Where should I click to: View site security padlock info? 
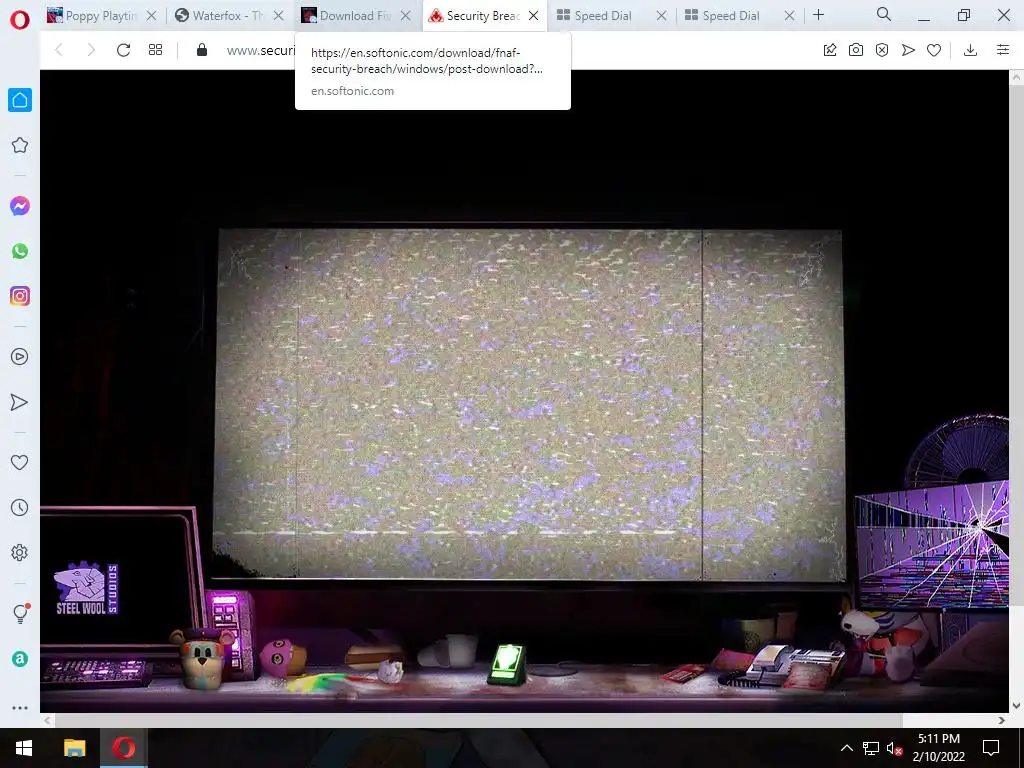(202, 50)
